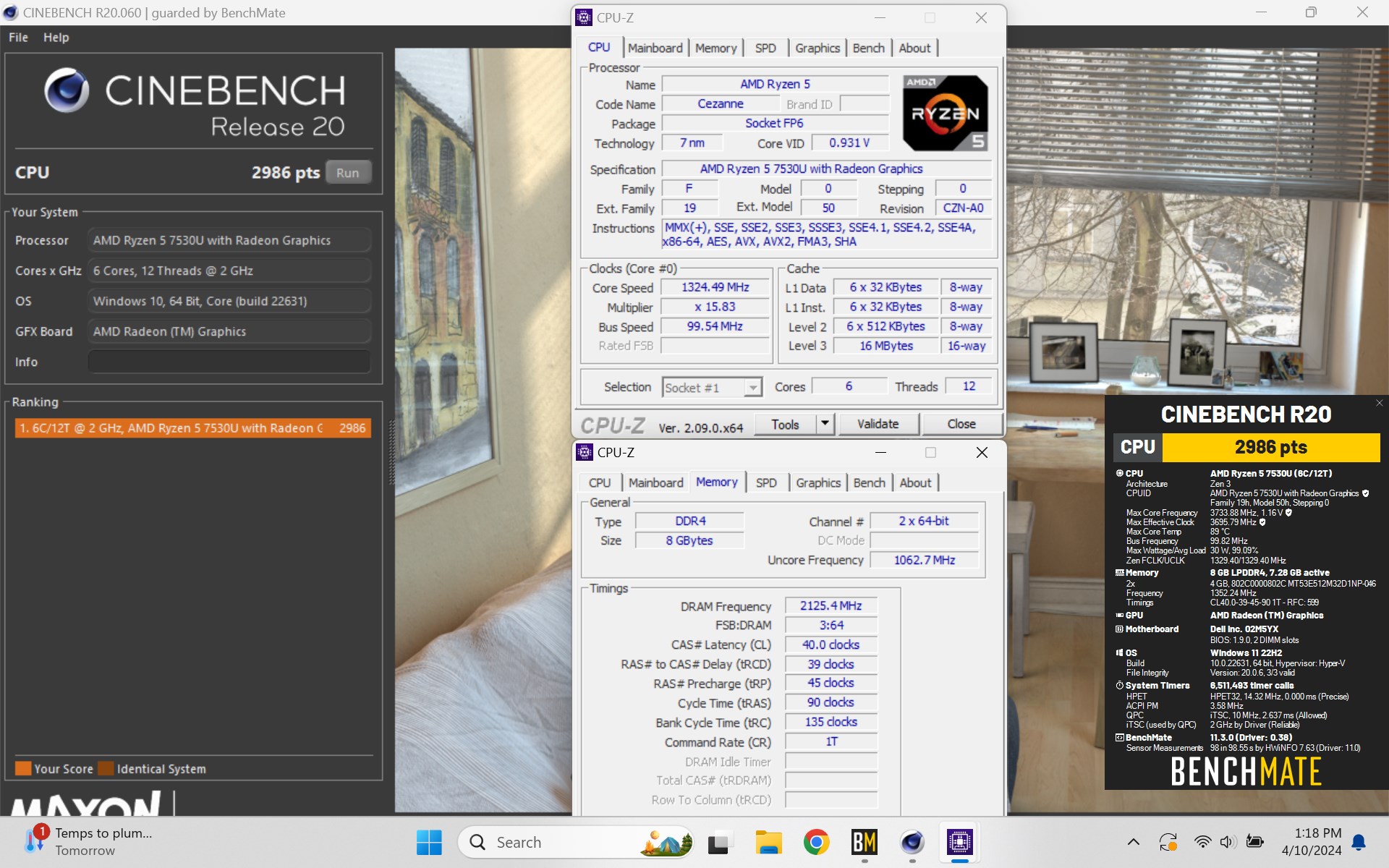This screenshot has width=1389, height=868.
Task: Open the Tools dropdown arrow in CPU-Z
Action: [x=825, y=425]
